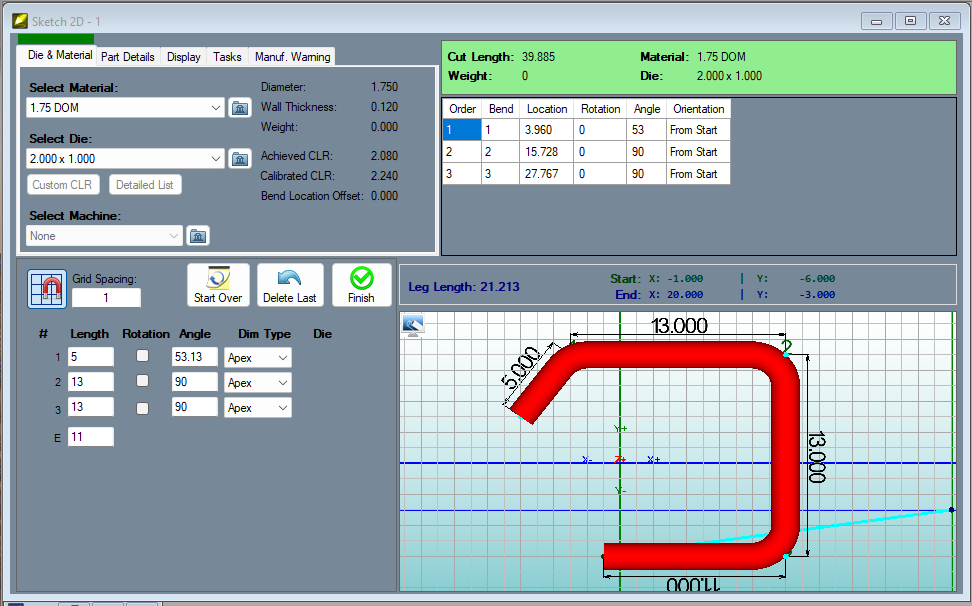Screen dimensions: 972x606
Task: Switch to the Part Details tab
Action: click(x=128, y=56)
